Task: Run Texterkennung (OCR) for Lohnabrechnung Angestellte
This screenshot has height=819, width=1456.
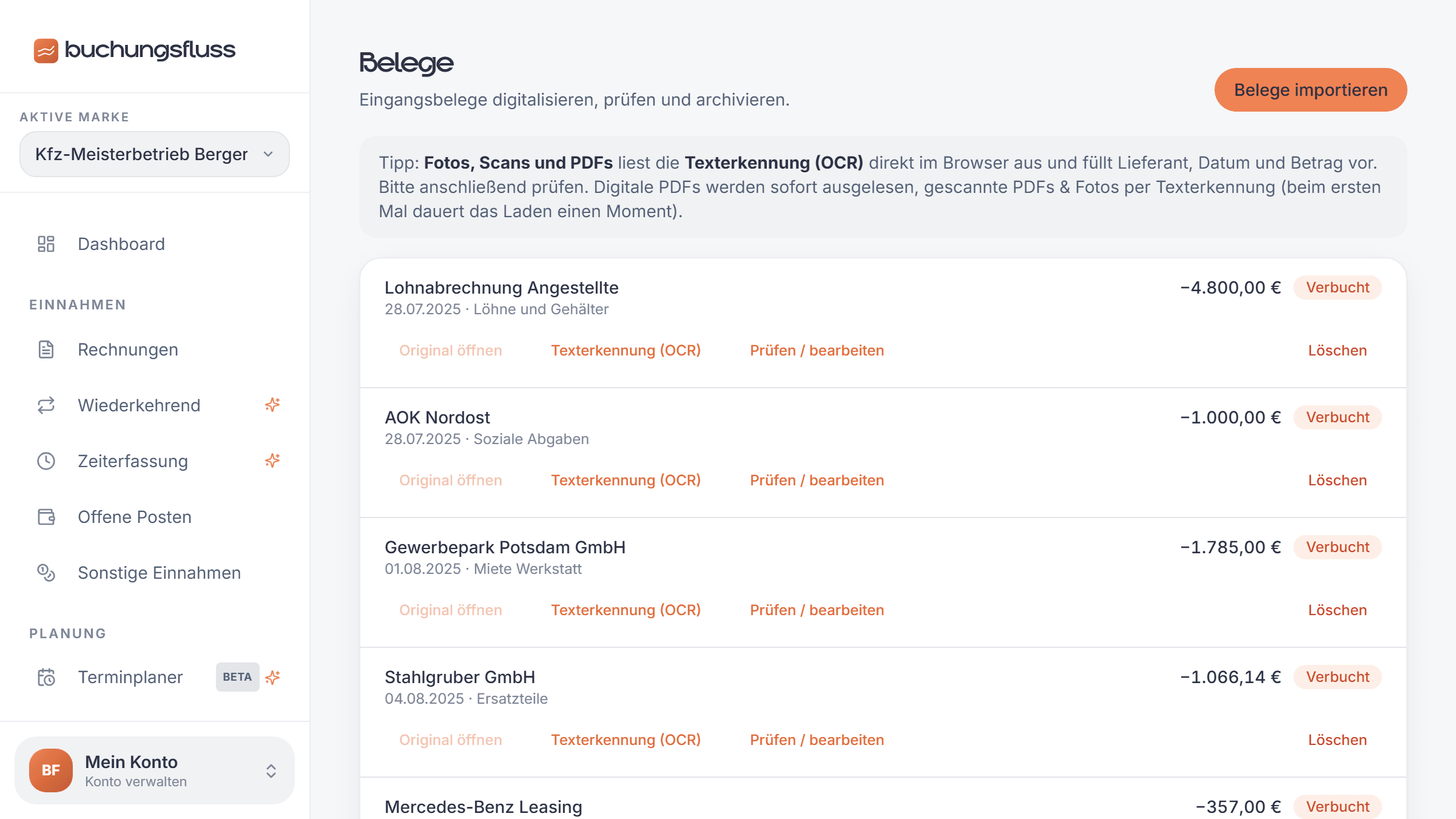Action: coord(626,351)
